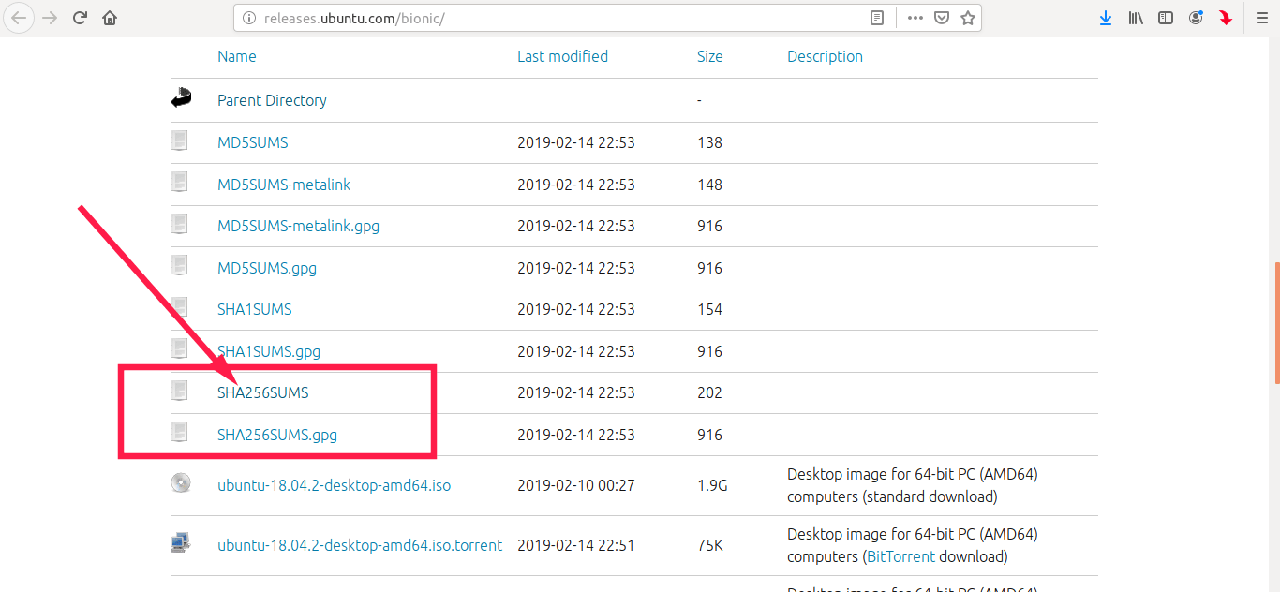The image size is (1280, 592).
Task: Go to the Firefox home page
Action: (110, 18)
